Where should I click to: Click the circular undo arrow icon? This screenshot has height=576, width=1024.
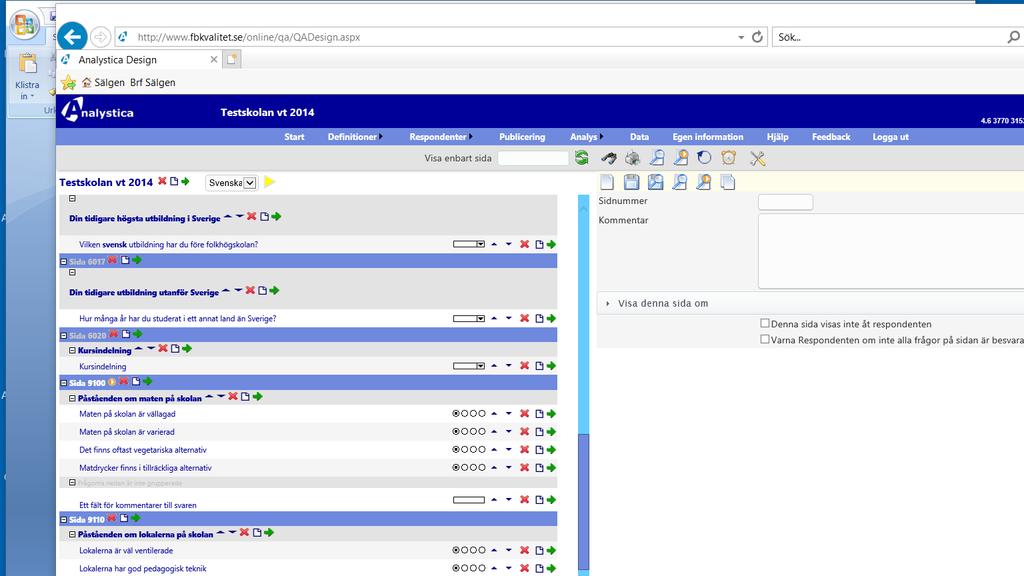[x=704, y=158]
